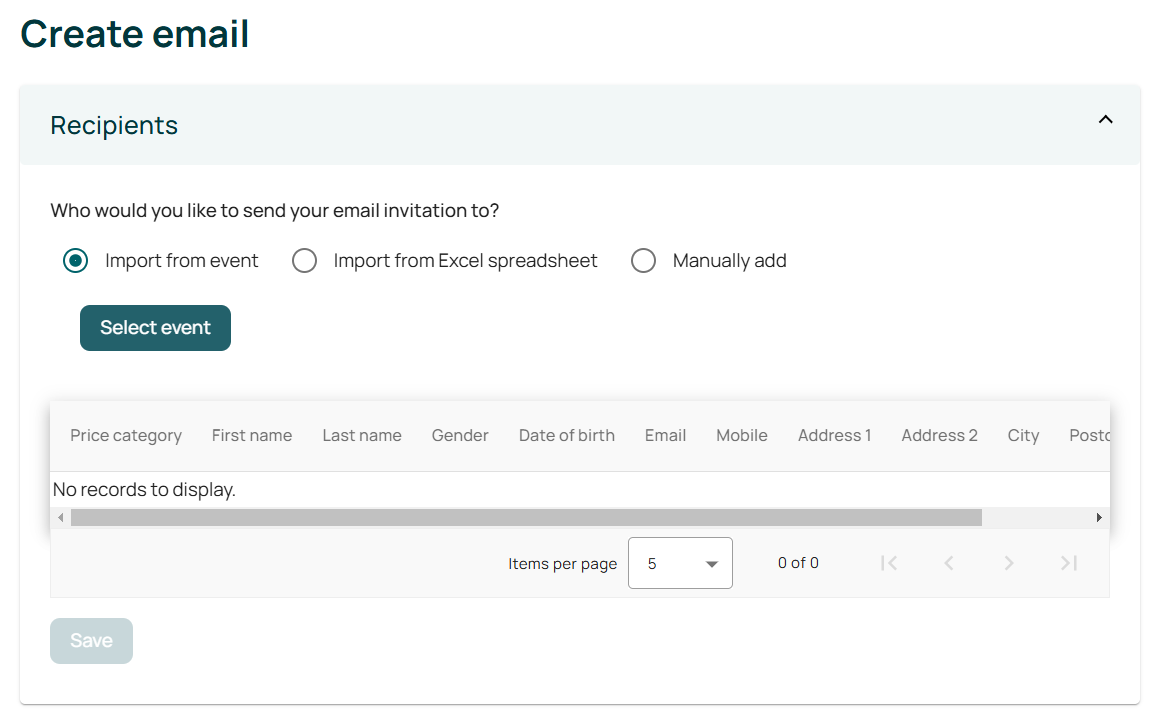Image resolution: width=1149 pixels, height=712 pixels.
Task: Select Import from event radio button
Action: (76, 261)
